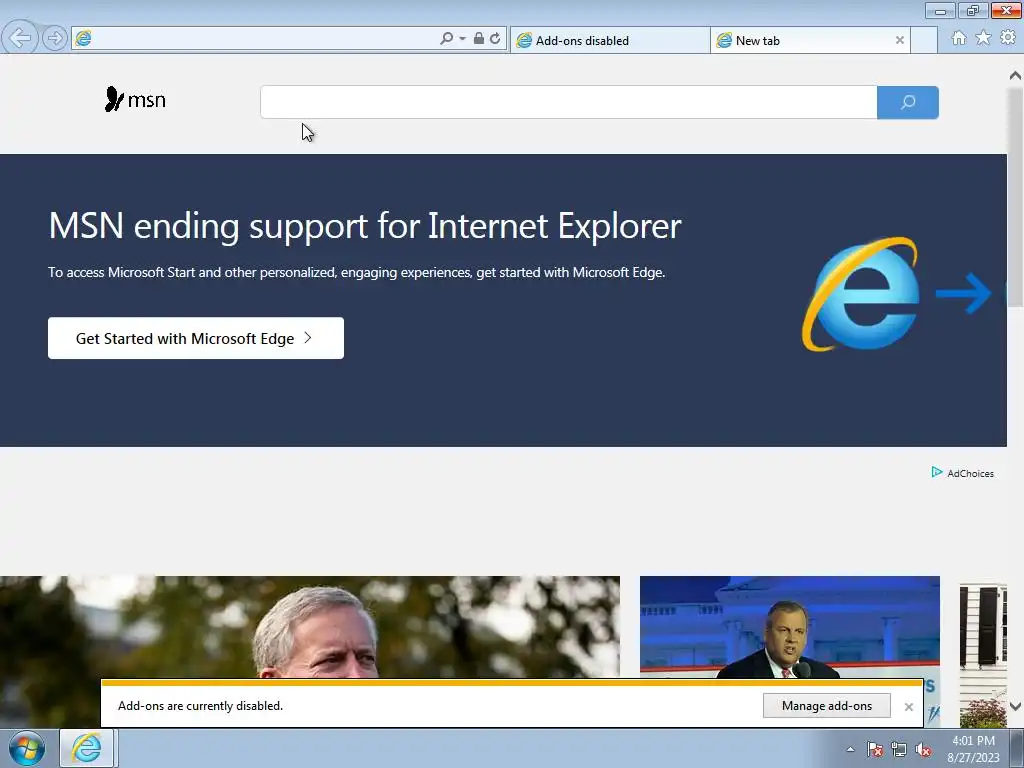Click the Internet Explorer logo graphic
Image resolution: width=1024 pixels, height=768 pixels.
click(x=861, y=294)
